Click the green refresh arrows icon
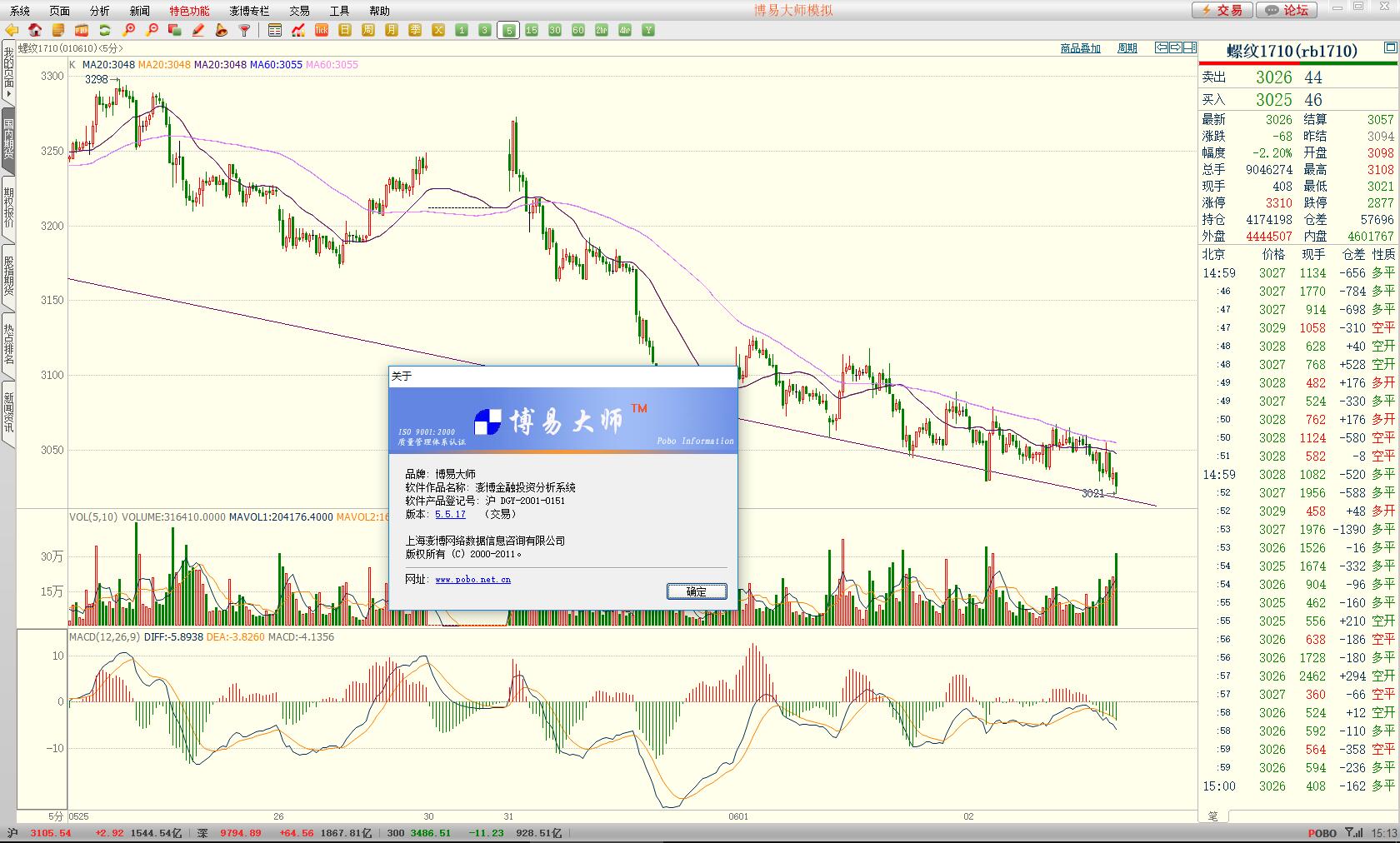1400x843 pixels. pos(105,31)
